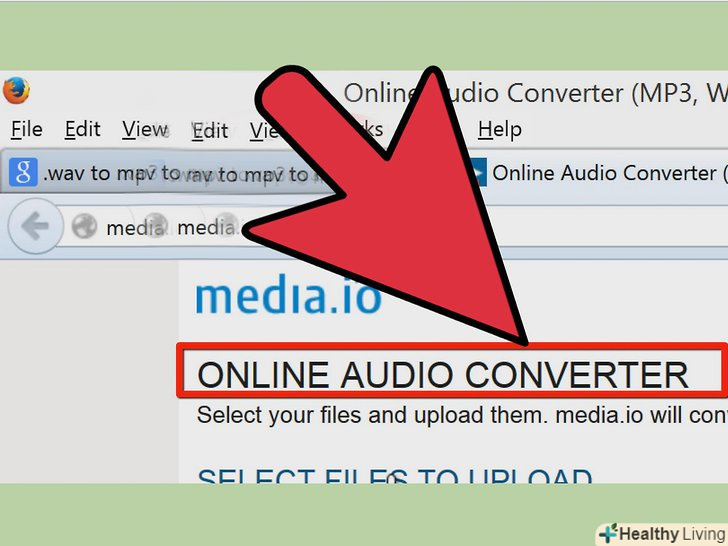728x546 pixels.
Task: Click the globe site identity icon
Action: click(x=84, y=227)
